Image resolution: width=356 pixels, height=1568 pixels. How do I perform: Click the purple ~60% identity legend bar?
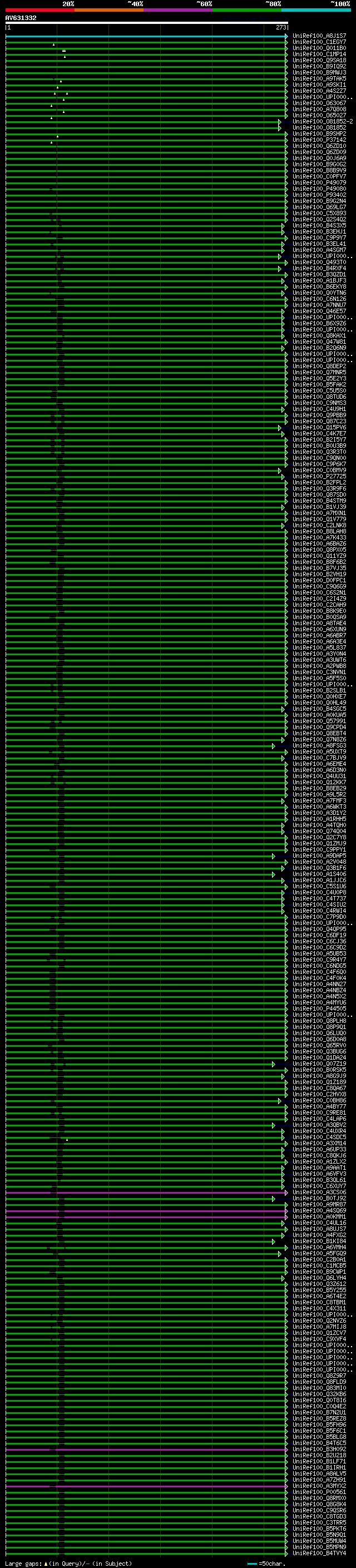[x=179, y=10]
